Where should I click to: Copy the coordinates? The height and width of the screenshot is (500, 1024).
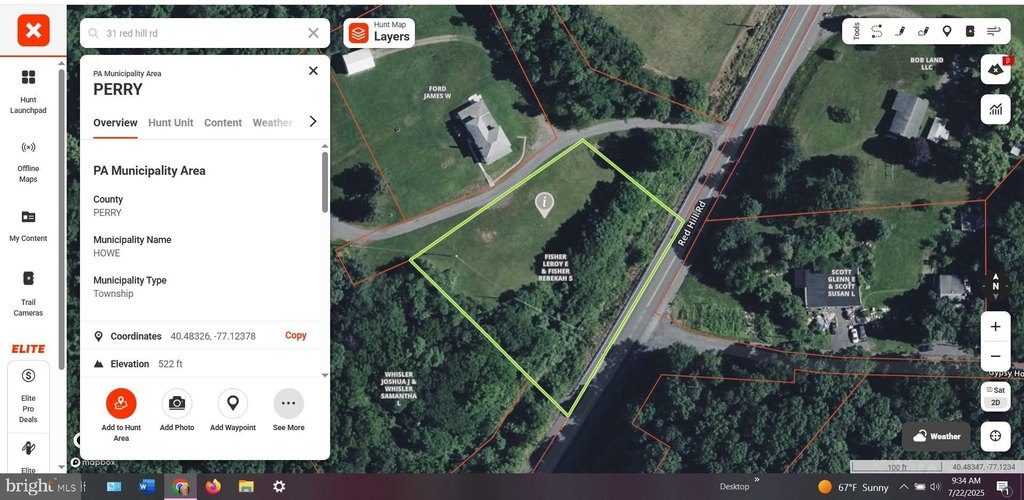[x=296, y=336]
